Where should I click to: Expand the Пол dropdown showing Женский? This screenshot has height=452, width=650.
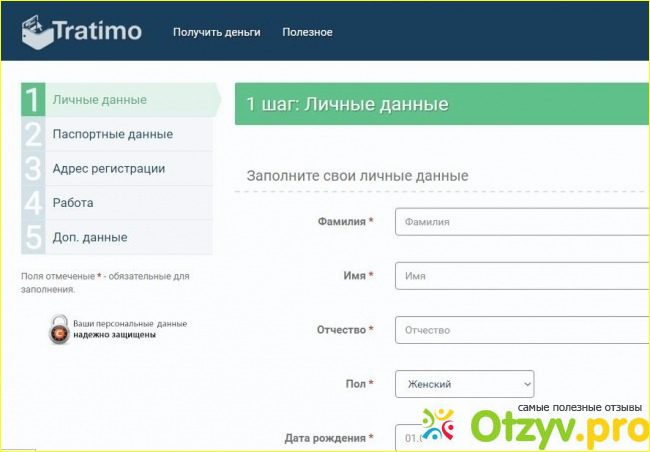point(464,384)
